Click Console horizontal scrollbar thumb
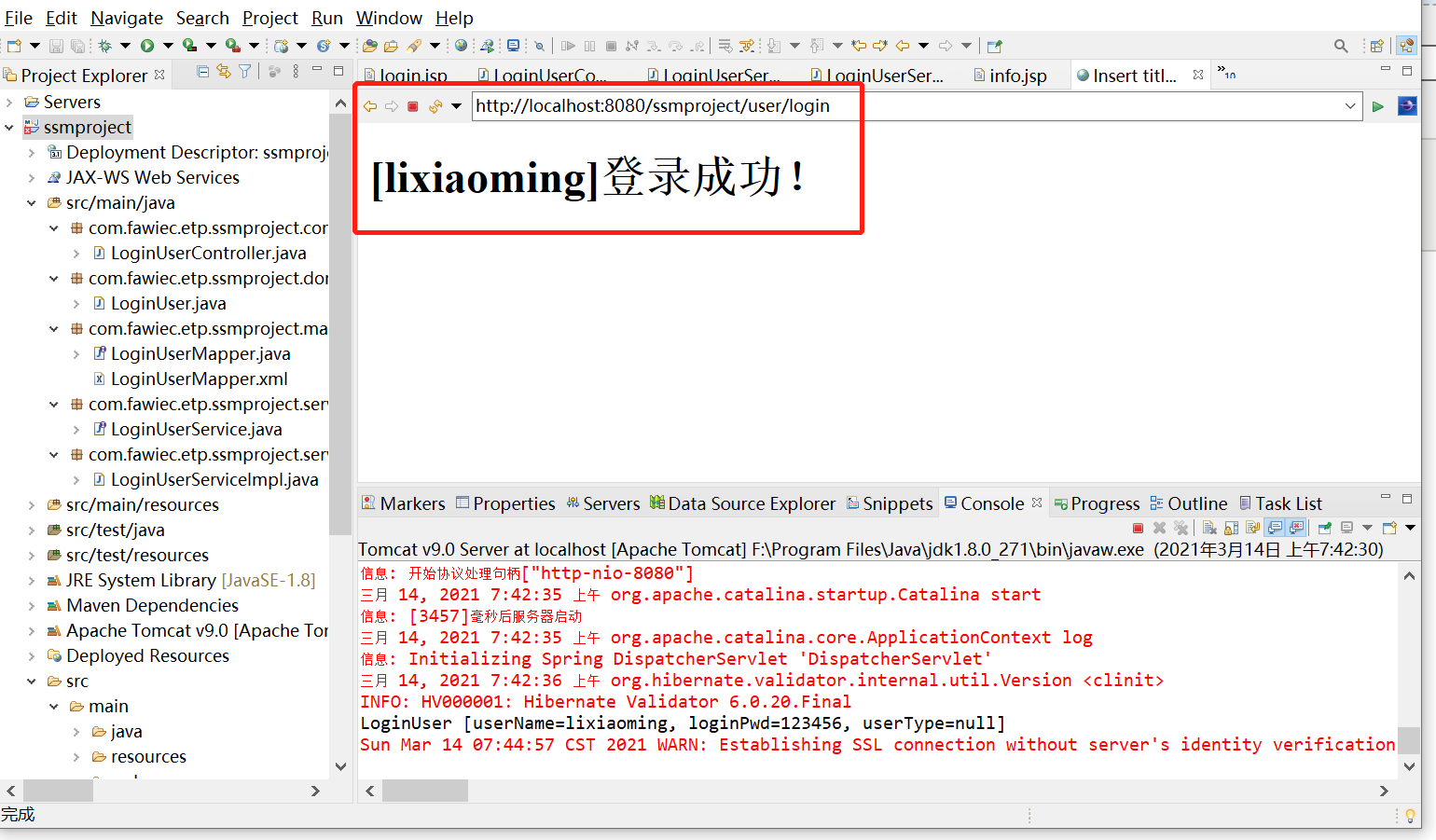Viewport: 1436px width, 840px height. [x=425, y=791]
